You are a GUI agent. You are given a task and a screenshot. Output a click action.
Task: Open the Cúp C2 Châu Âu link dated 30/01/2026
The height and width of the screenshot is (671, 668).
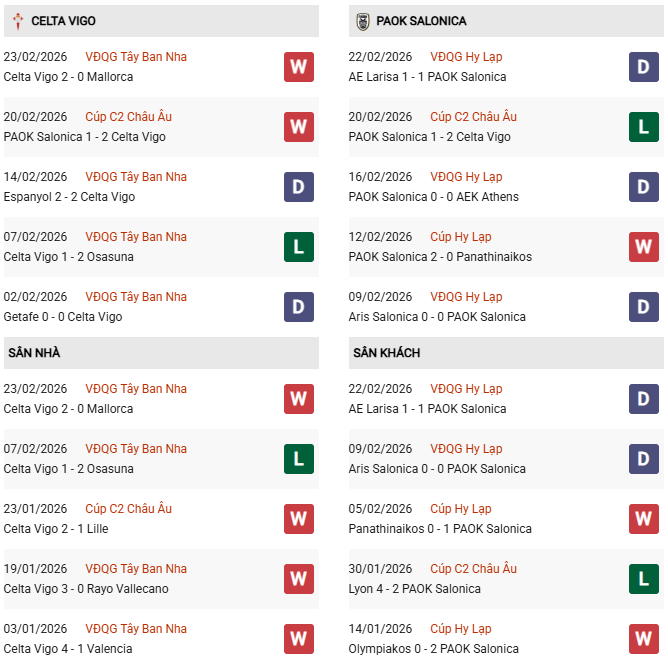(474, 569)
